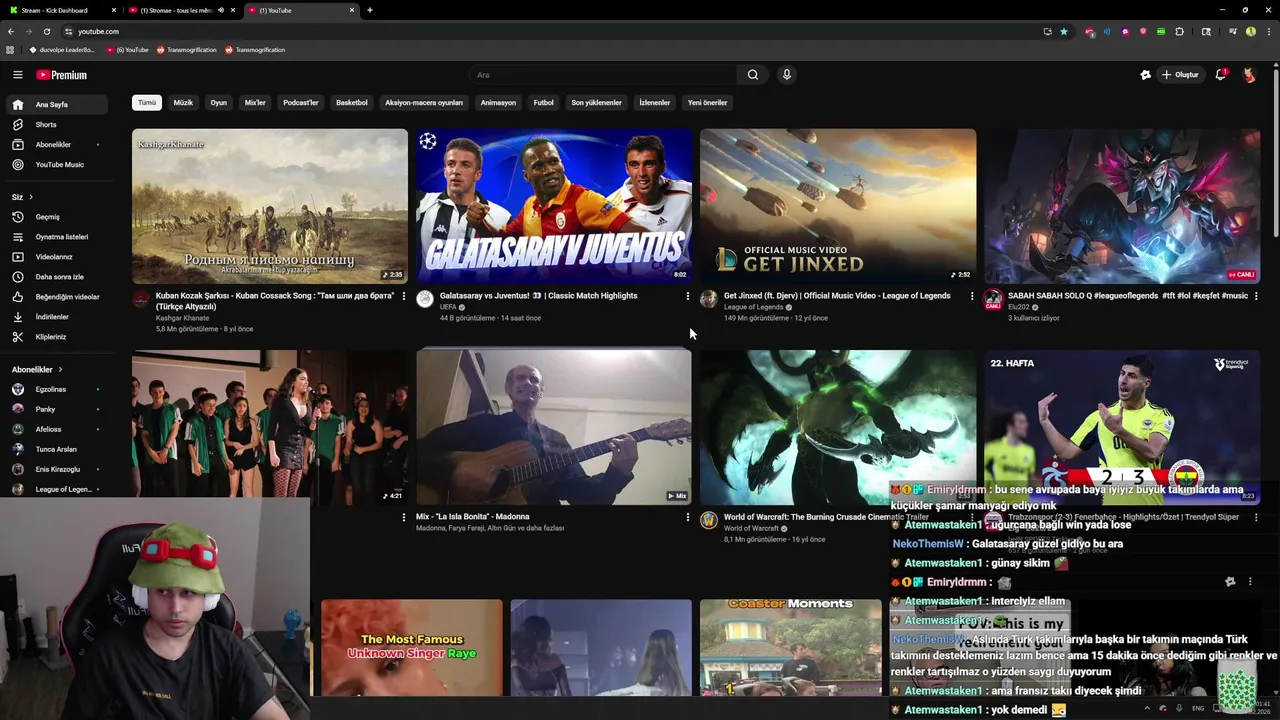Viewport: 1280px width, 720px height.
Task: Select Aksiyon-macera oyunları filter chip
Action: (x=424, y=102)
